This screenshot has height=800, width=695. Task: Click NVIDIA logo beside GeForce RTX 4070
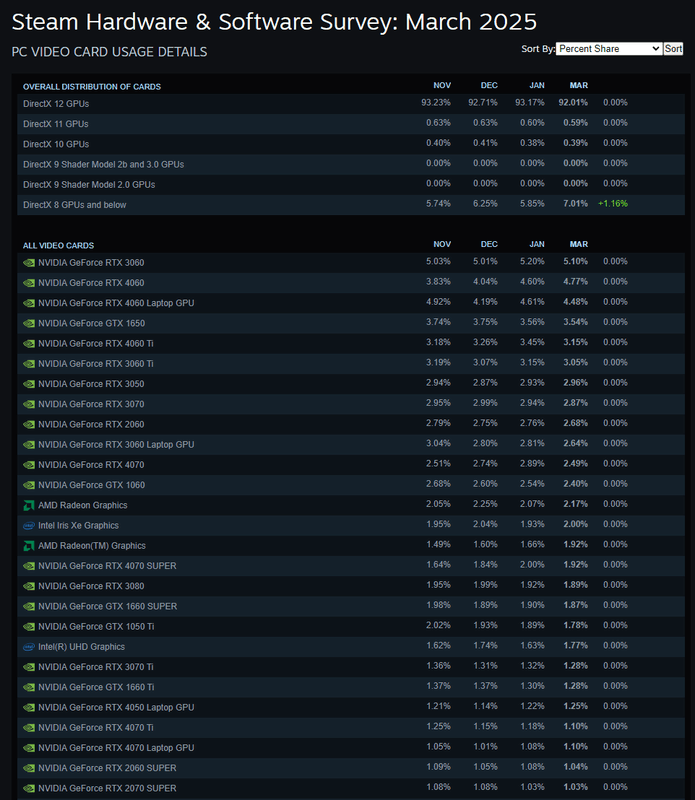pyautogui.click(x=29, y=465)
